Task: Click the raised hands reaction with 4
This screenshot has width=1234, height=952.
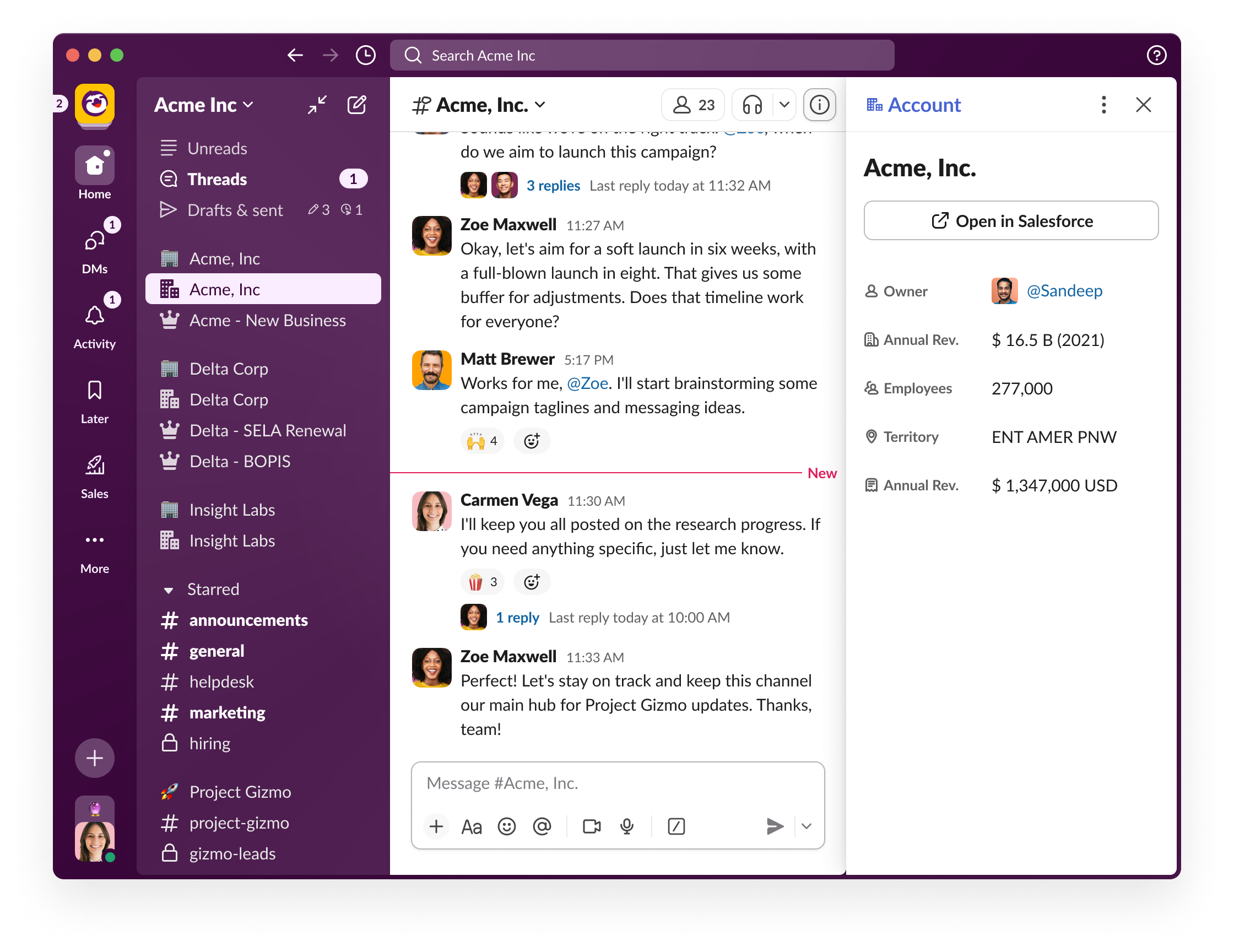Action: point(483,441)
